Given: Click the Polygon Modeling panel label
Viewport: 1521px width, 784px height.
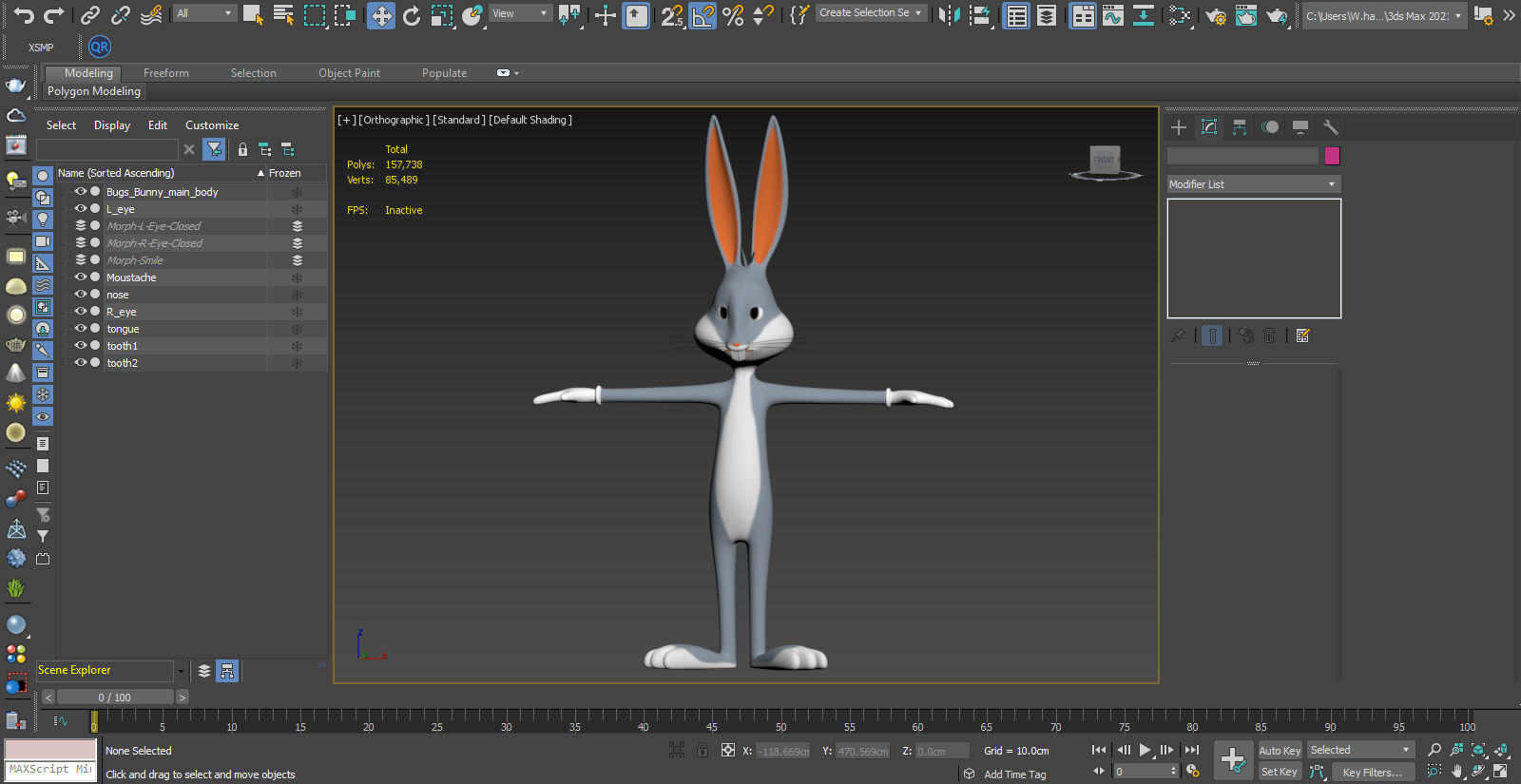Looking at the screenshot, I should (x=94, y=91).
